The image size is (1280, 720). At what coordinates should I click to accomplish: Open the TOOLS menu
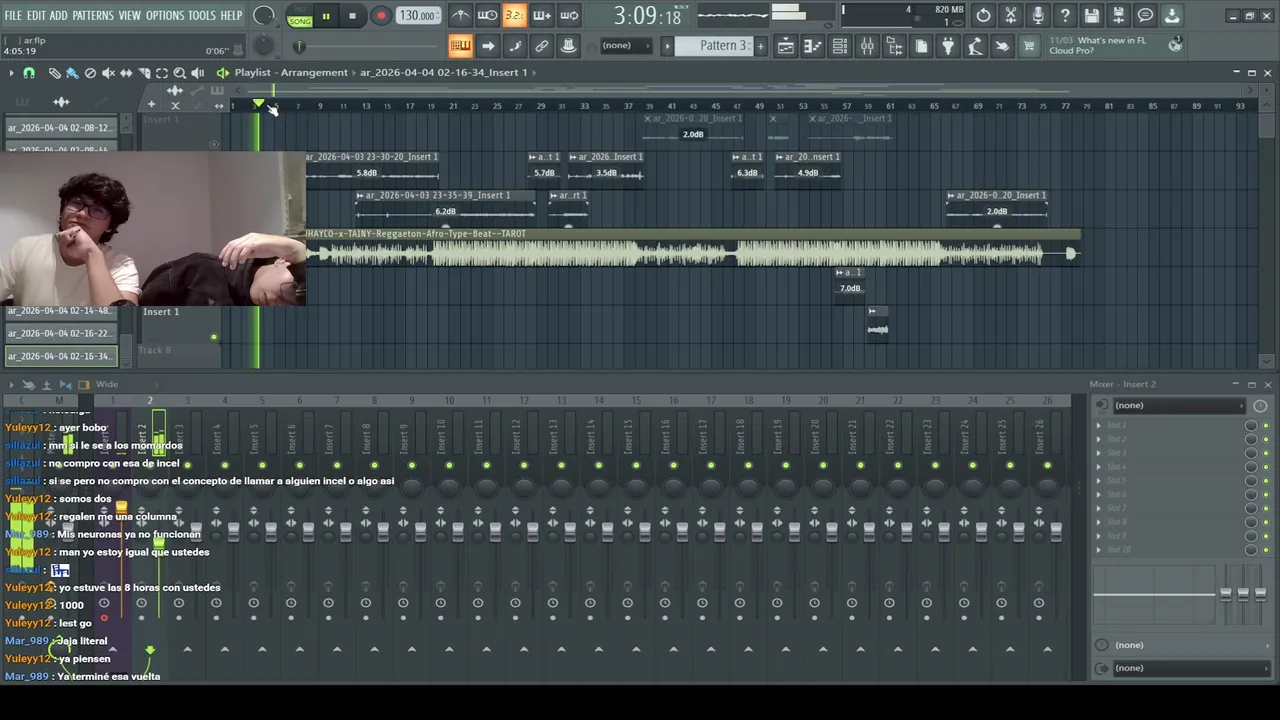202,16
